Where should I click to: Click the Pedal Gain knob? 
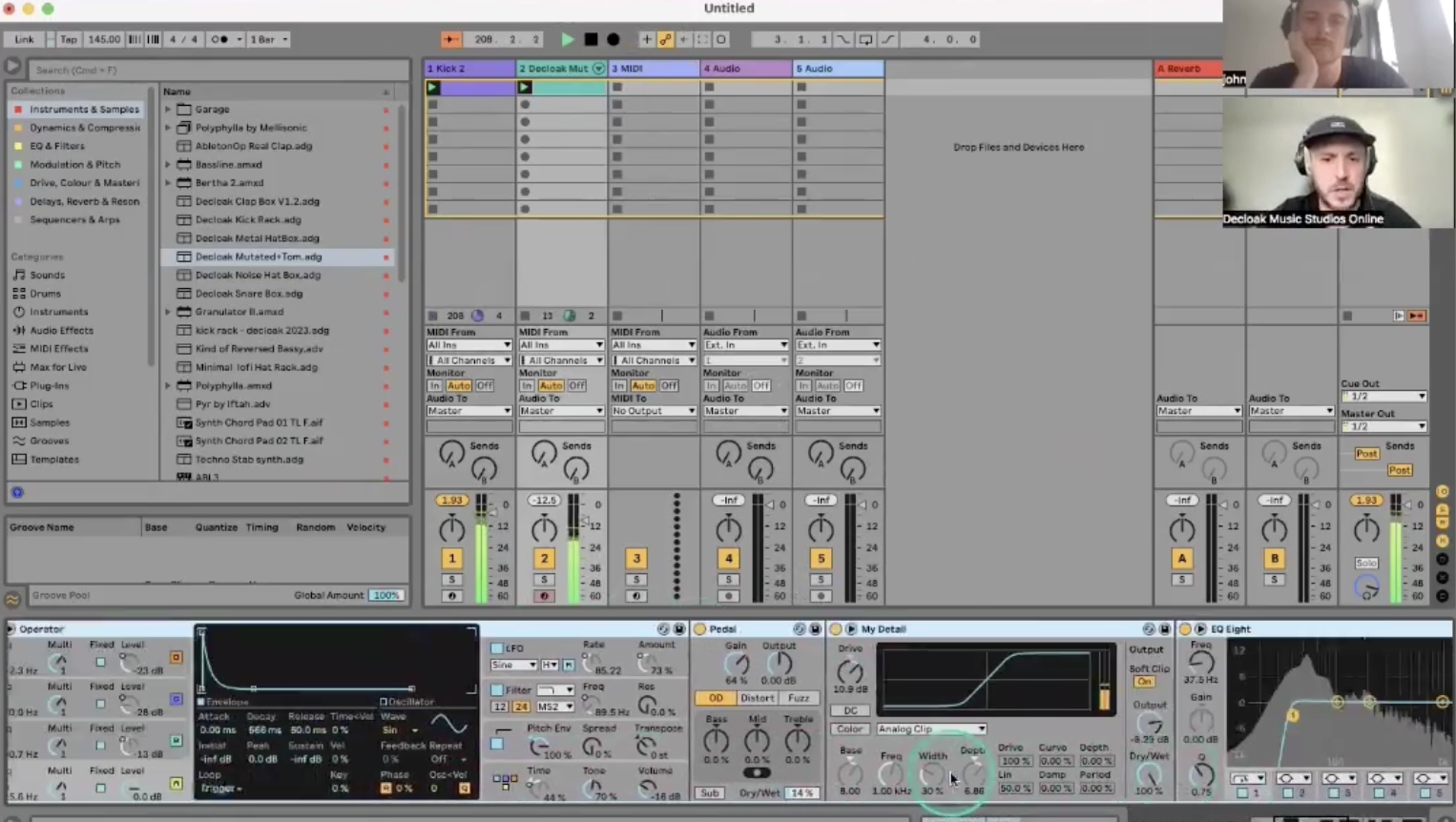coord(736,665)
